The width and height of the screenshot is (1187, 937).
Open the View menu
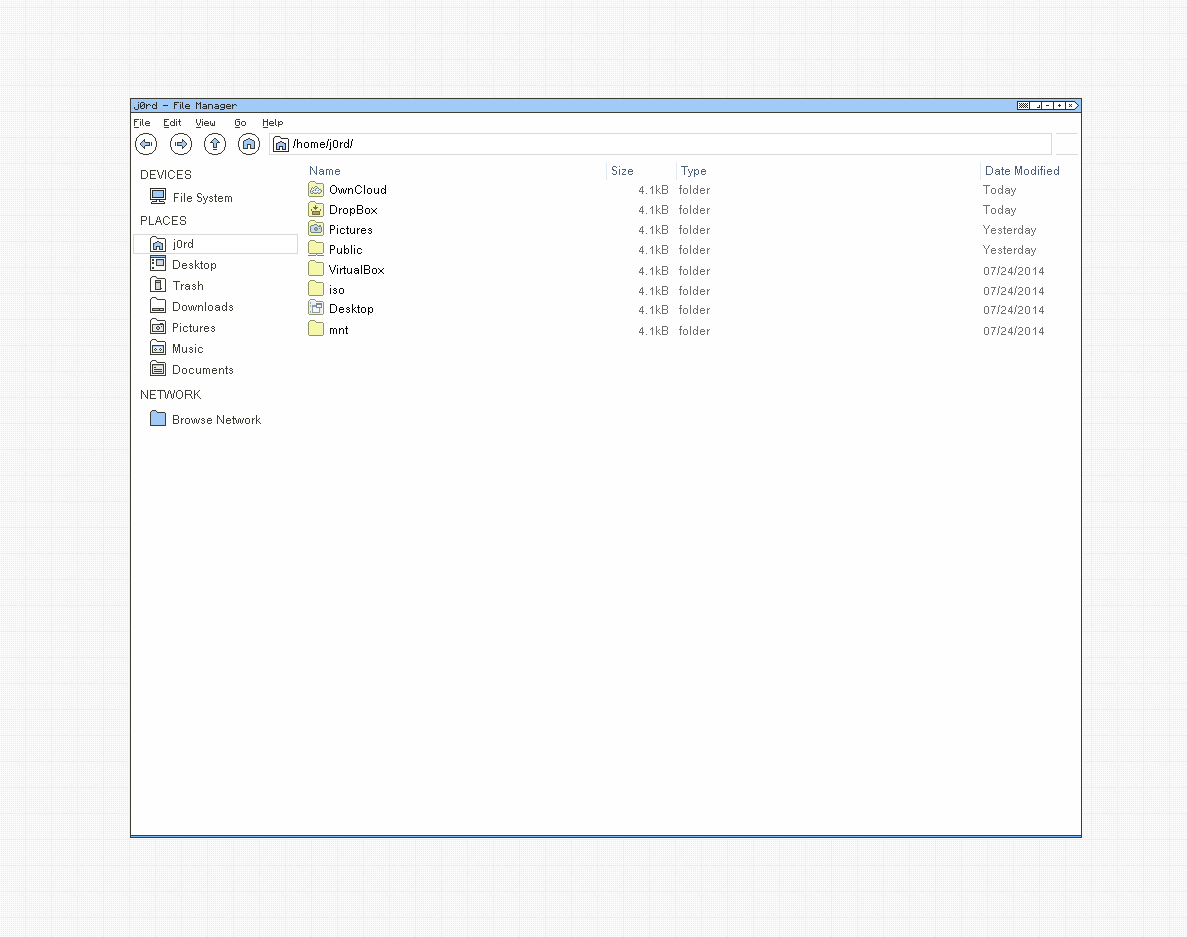tap(205, 123)
